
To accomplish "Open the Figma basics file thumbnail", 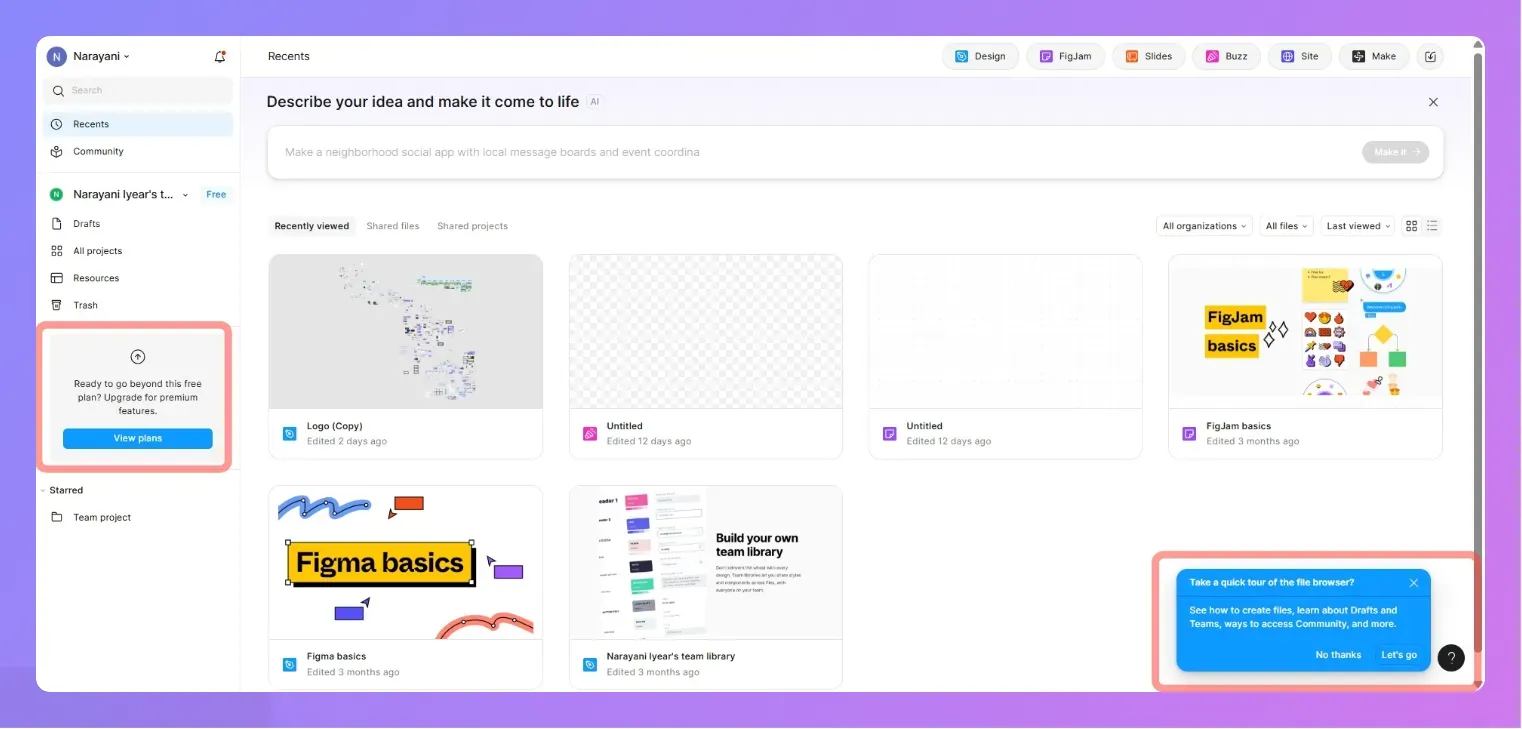I will coord(405,562).
